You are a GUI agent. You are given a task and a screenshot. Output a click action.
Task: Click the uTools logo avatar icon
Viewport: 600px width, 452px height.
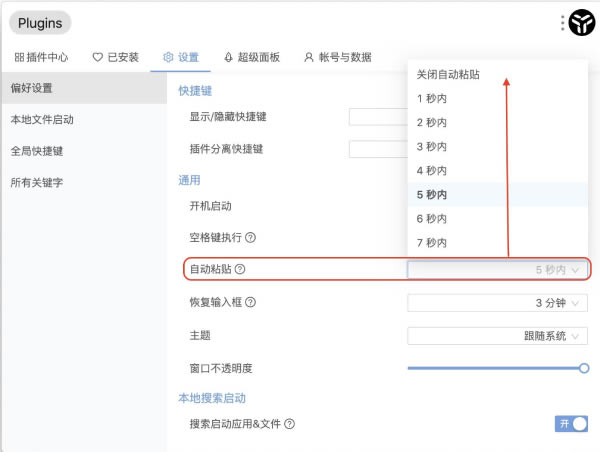coord(582,24)
